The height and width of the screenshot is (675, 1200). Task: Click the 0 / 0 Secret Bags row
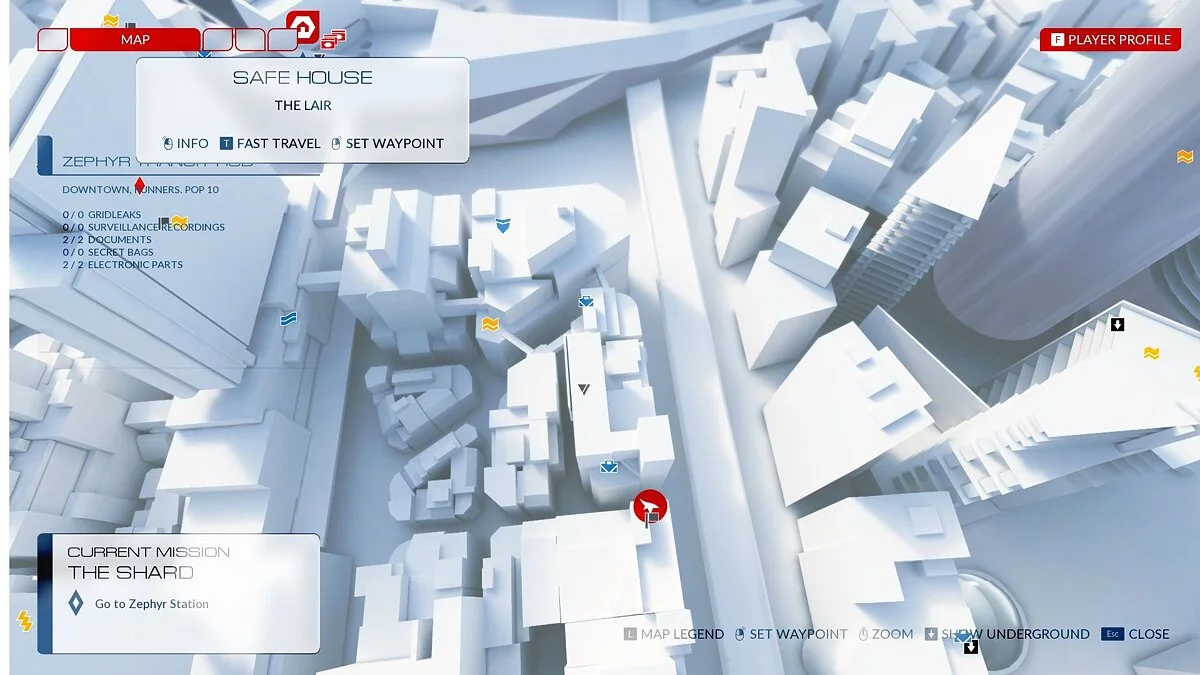(108, 252)
